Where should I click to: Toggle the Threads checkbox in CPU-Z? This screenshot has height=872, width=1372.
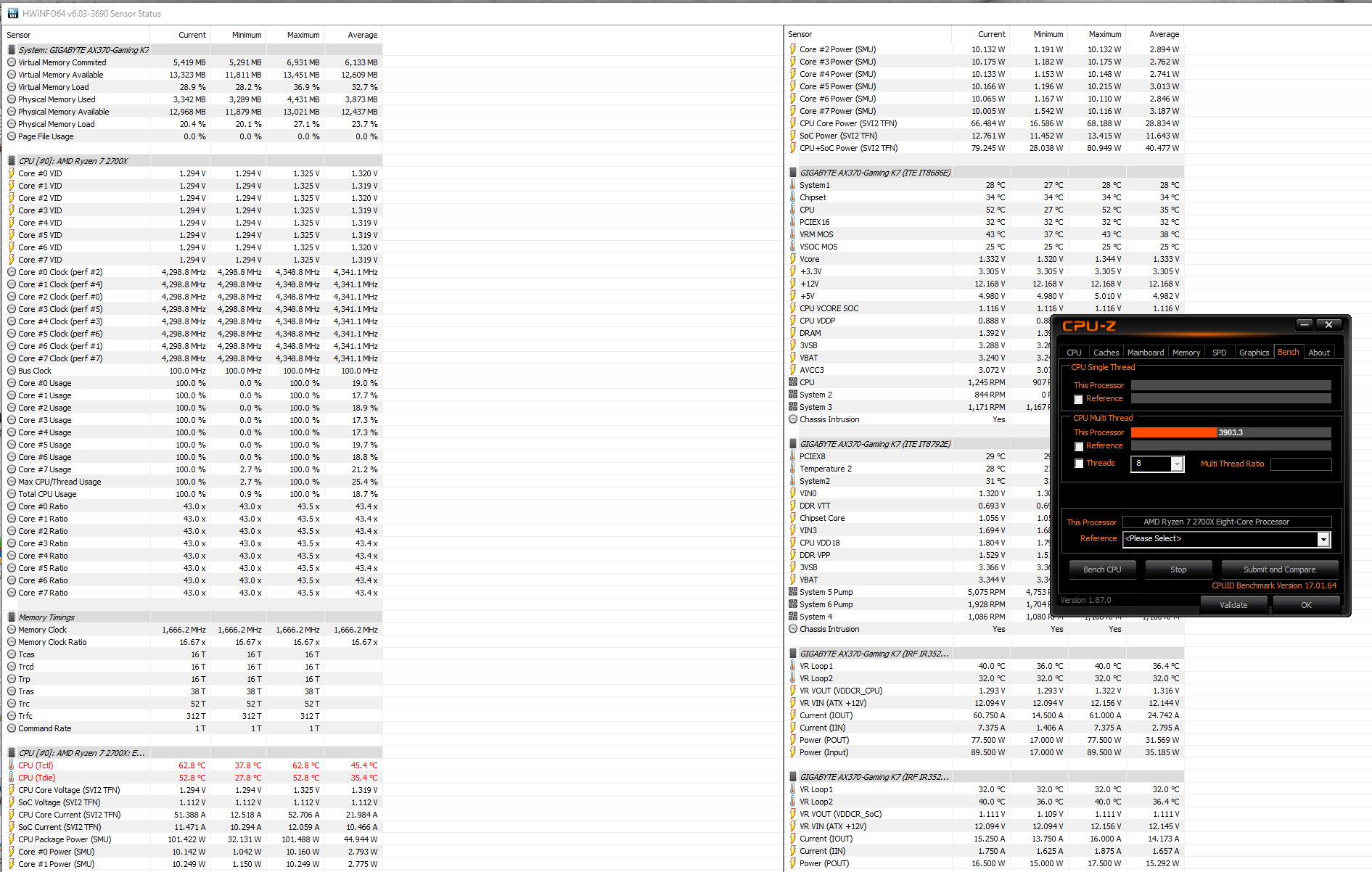tap(1078, 464)
